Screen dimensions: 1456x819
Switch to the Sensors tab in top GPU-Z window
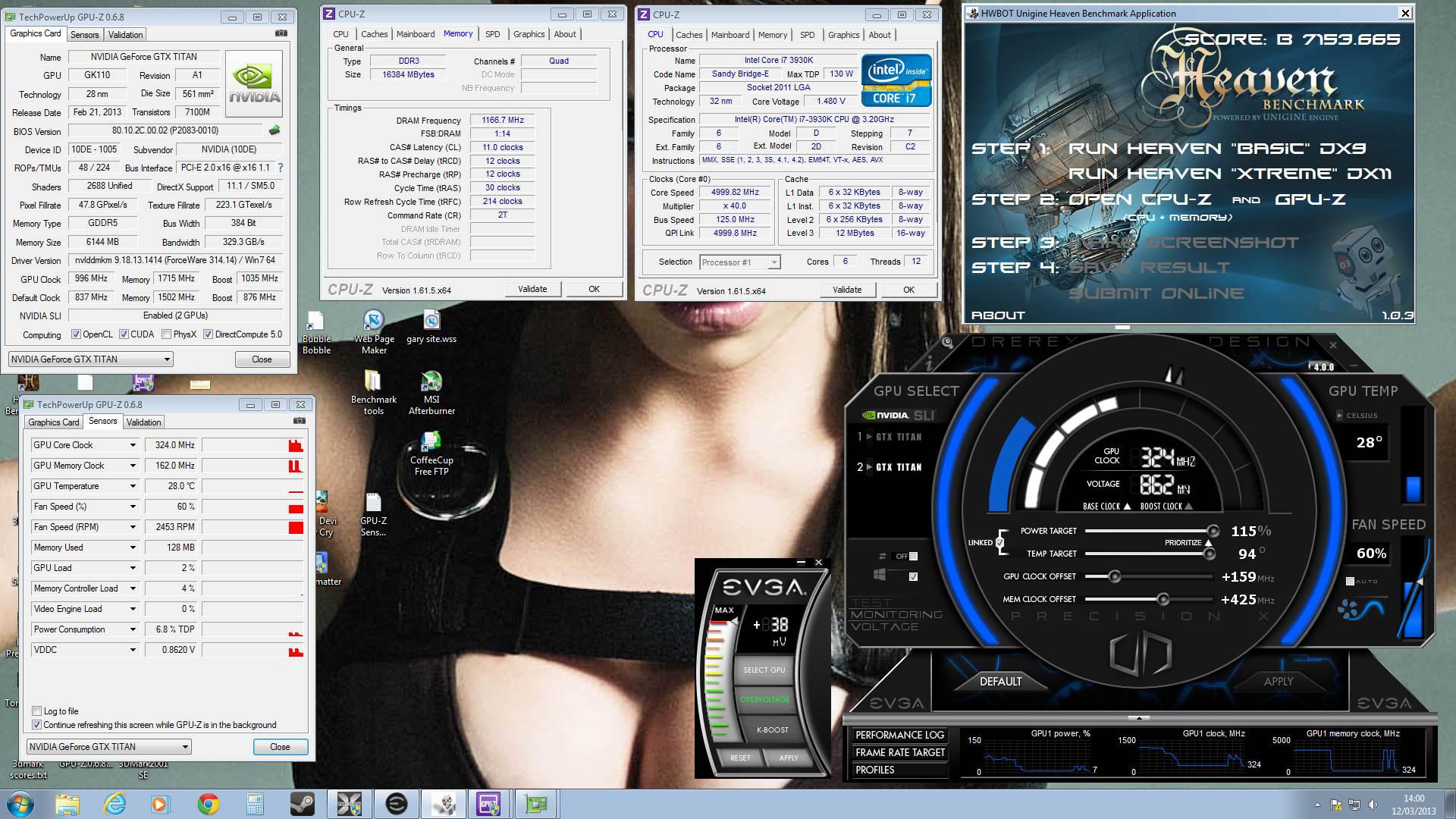pos(85,35)
